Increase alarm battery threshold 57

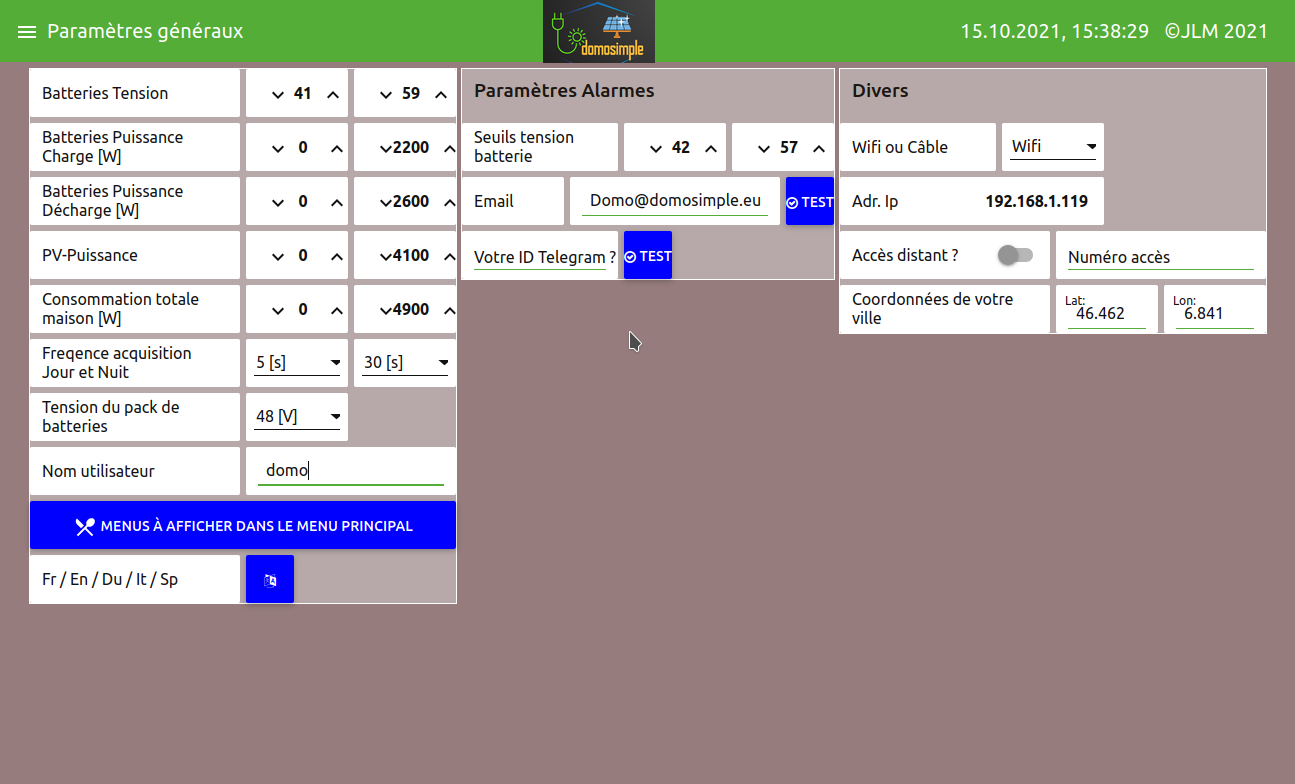[x=819, y=148]
